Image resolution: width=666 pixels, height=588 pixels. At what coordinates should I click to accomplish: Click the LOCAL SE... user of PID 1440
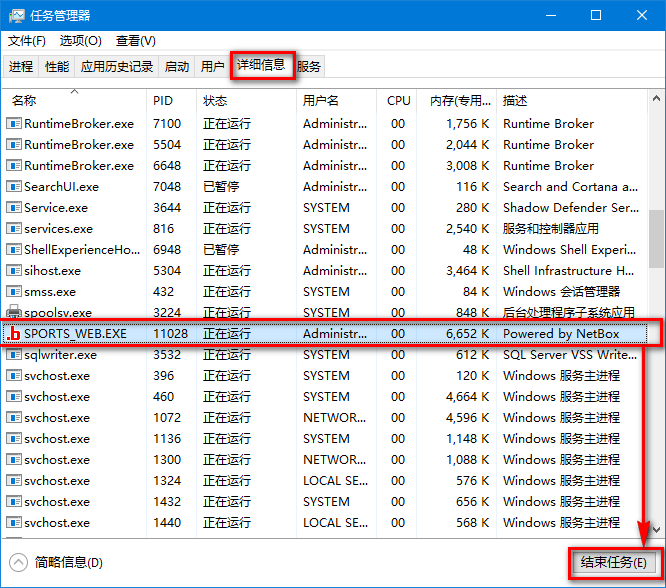336,523
